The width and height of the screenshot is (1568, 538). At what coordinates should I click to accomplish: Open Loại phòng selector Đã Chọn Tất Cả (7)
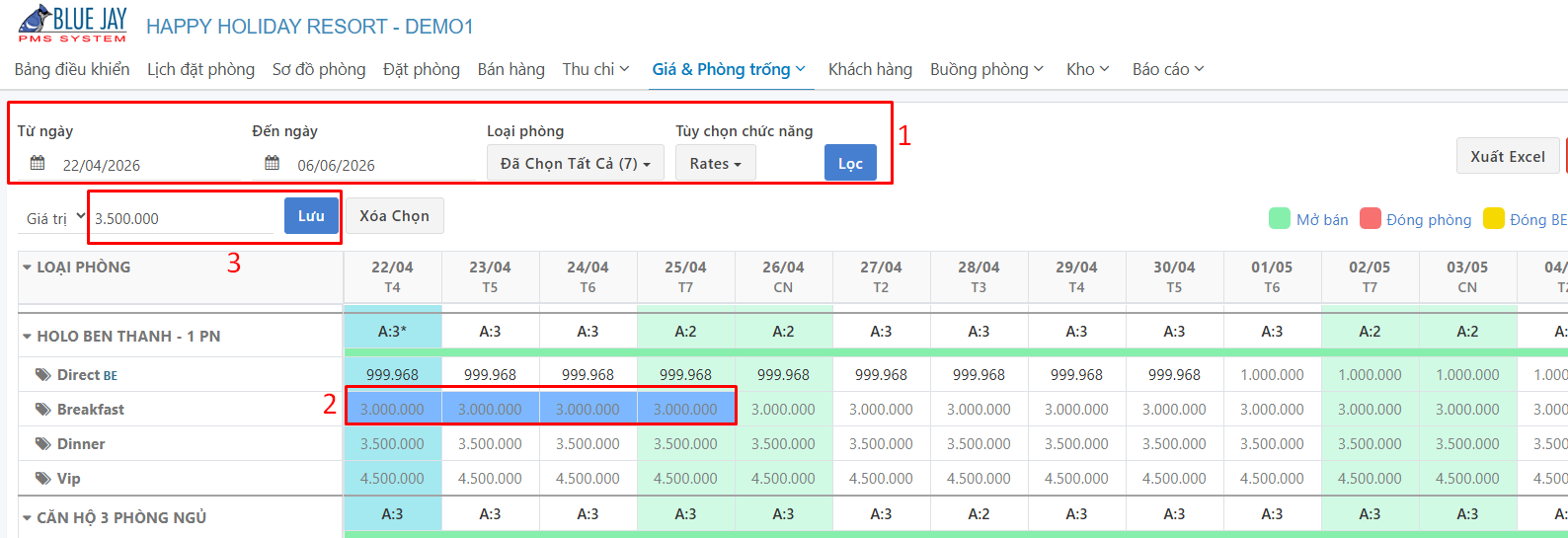(x=575, y=163)
